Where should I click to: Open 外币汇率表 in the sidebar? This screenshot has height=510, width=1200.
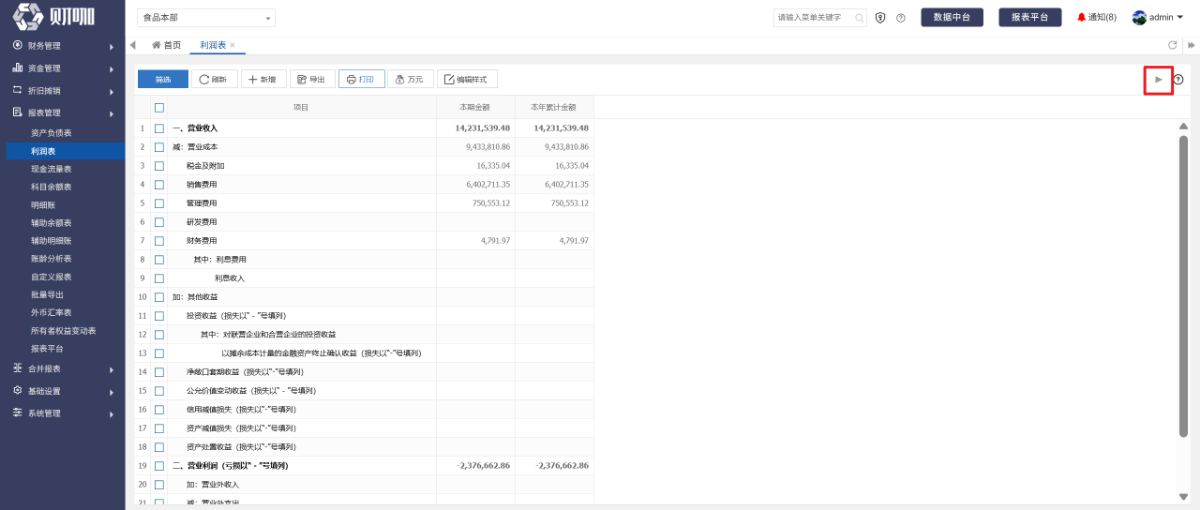click(51, 312)
